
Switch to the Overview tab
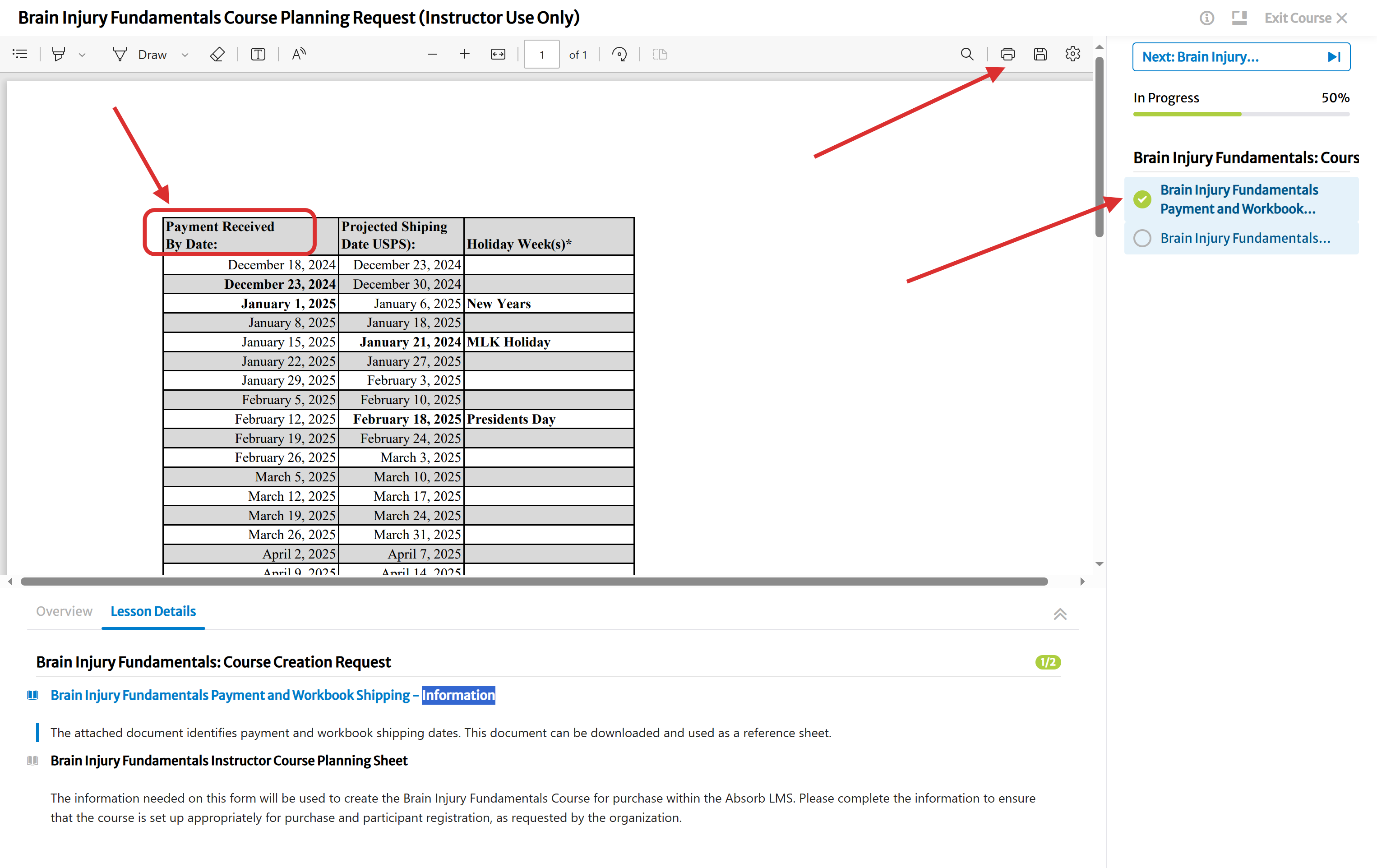point(64,611)
